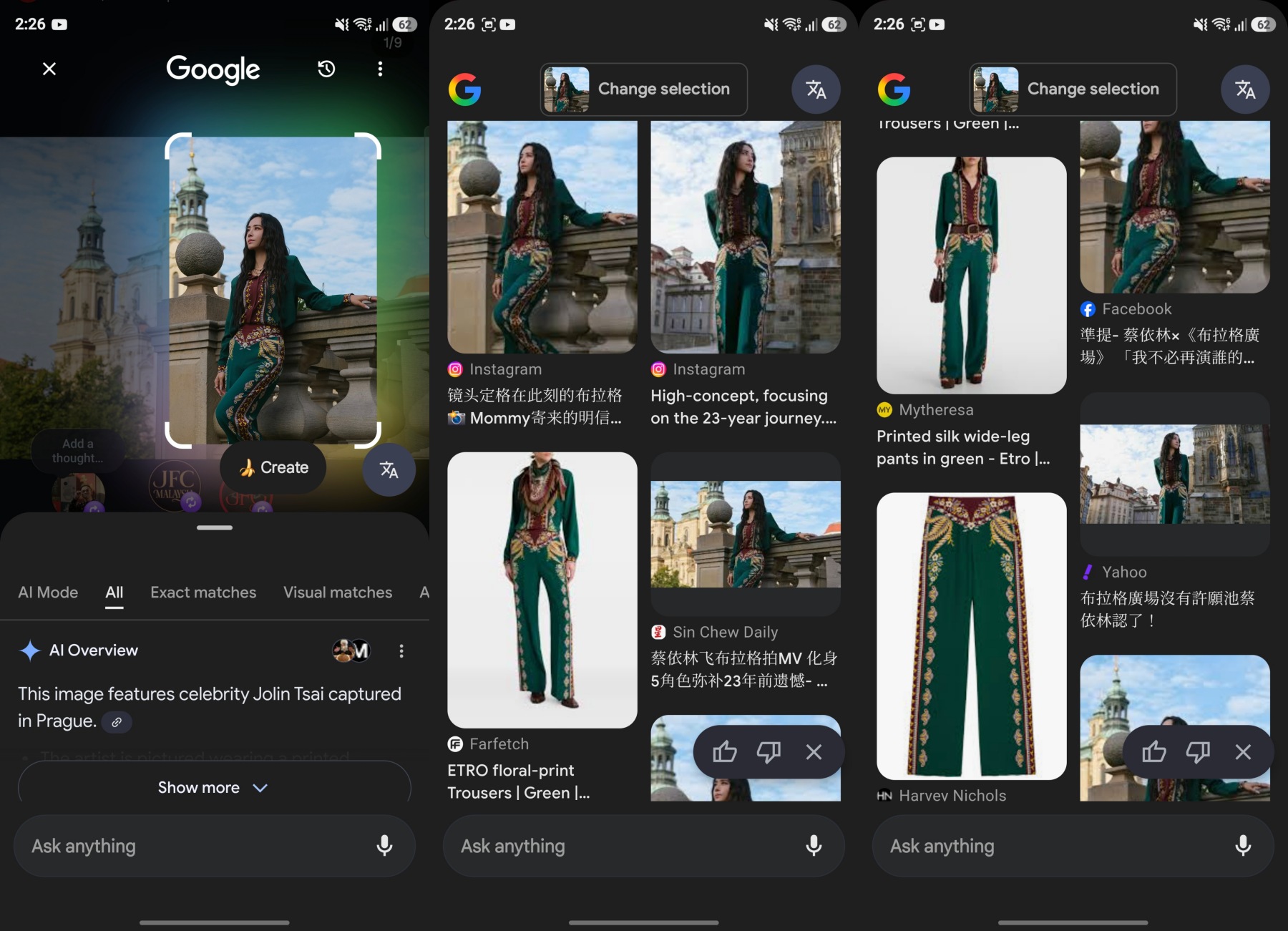
Task: Click the AI Overview source link chip
Action: tap(117, 722)
